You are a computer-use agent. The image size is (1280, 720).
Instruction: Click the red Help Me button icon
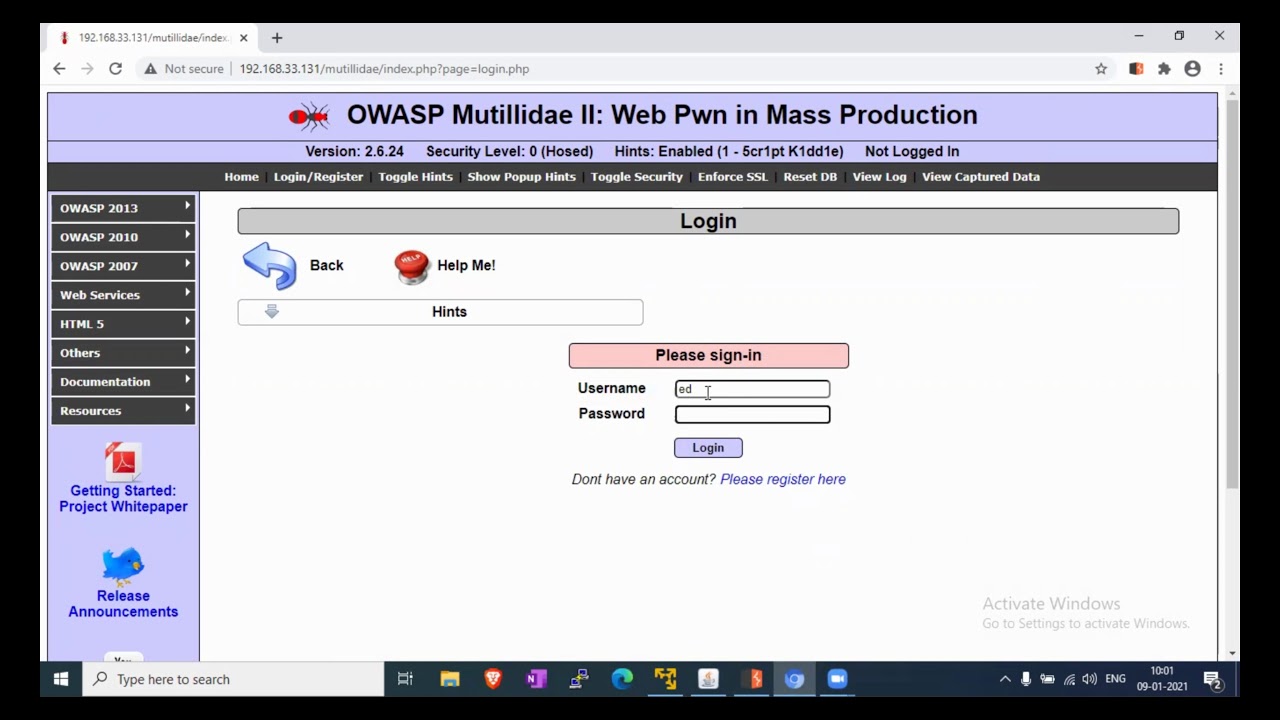click(411, 266)
